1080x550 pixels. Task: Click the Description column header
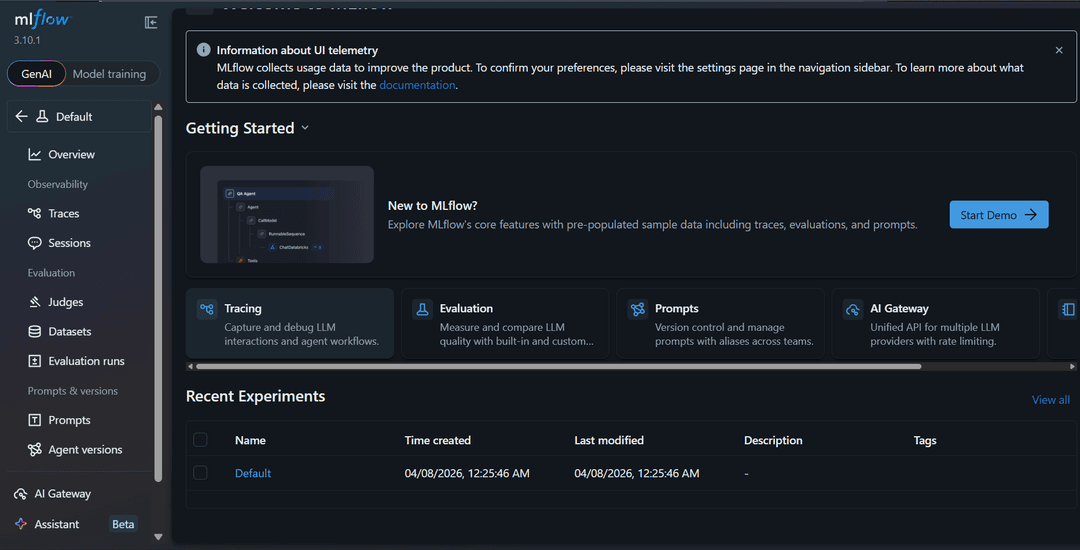click(773, 441)
